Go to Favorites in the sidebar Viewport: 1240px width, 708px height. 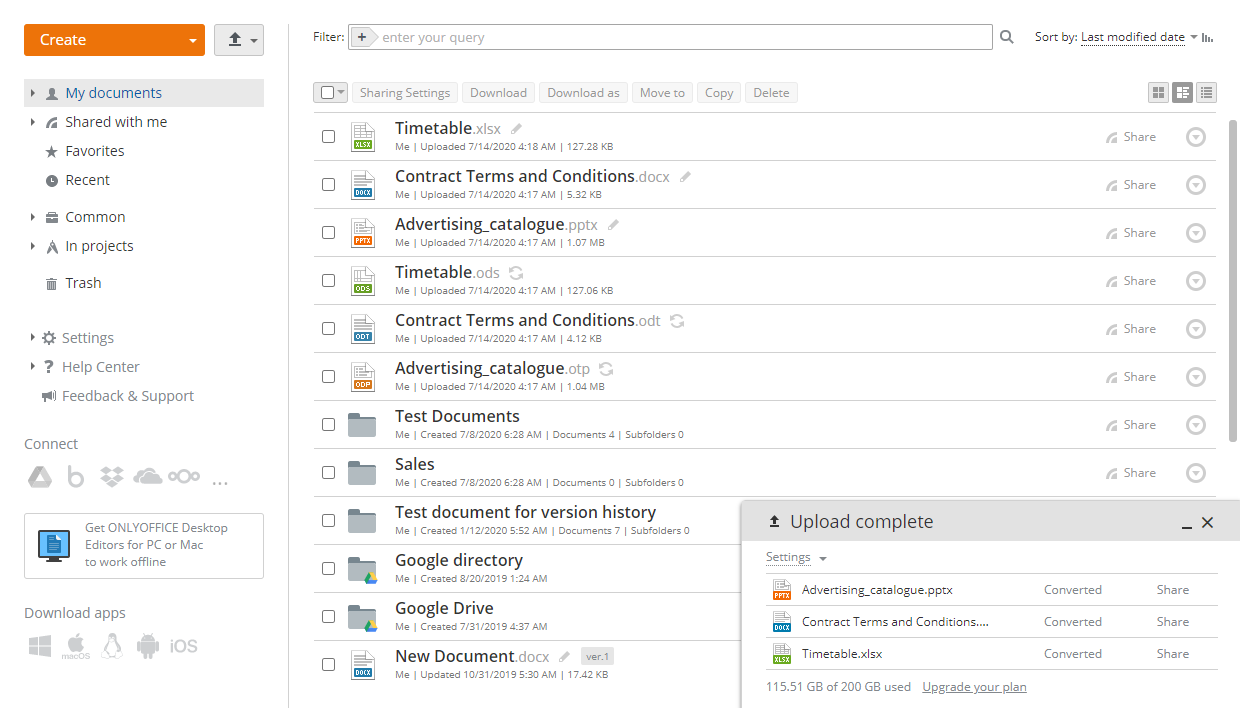click(x=96, y=150)
